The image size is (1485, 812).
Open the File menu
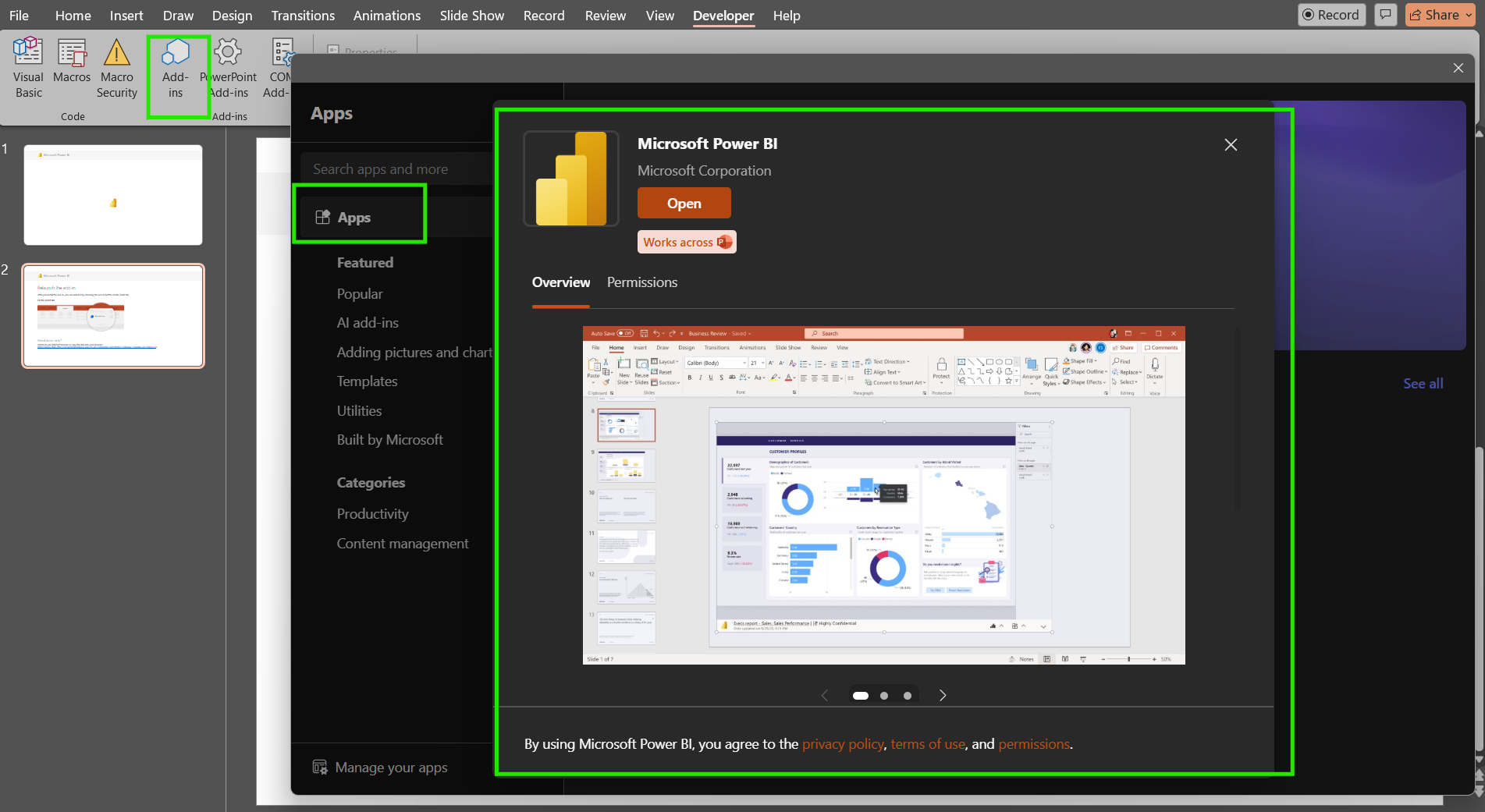[19, 16]
